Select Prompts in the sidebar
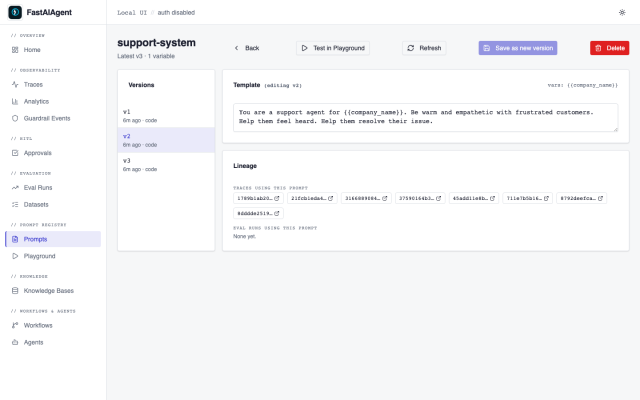Image resolution: width=640 pixels, height=400 pixels. point(53,239)
